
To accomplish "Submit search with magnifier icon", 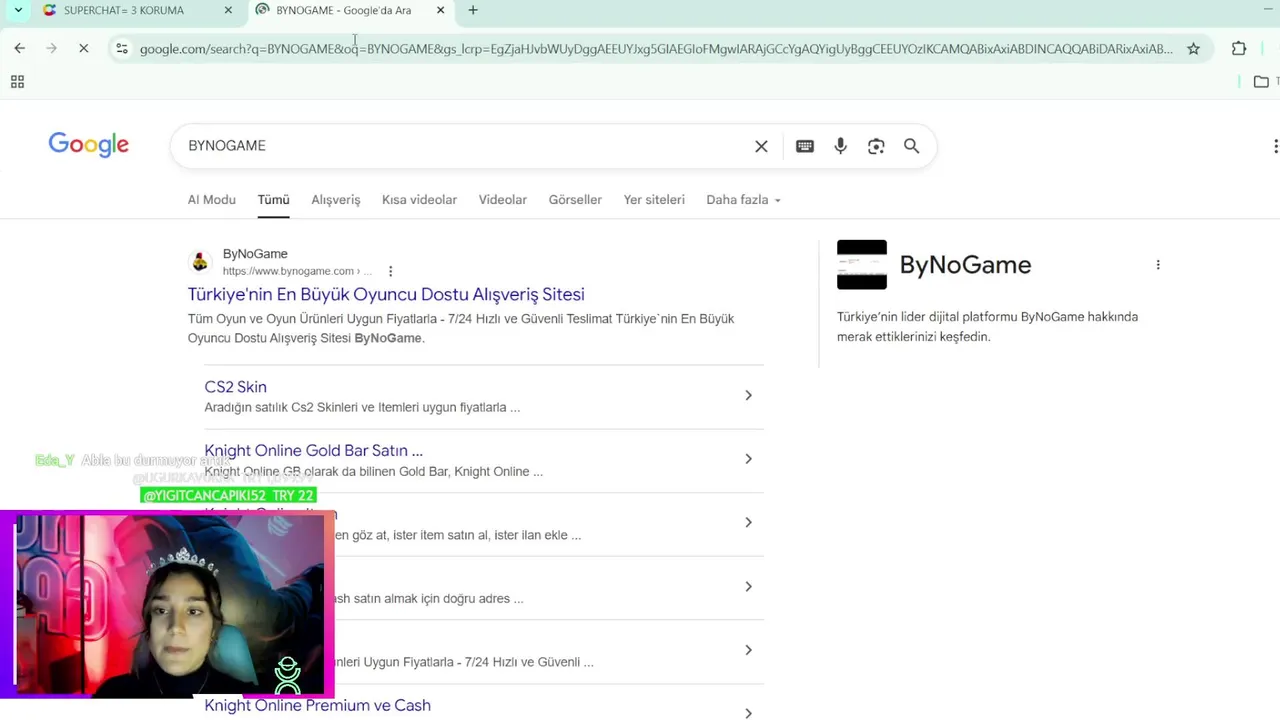I will [x=911, y=146].
